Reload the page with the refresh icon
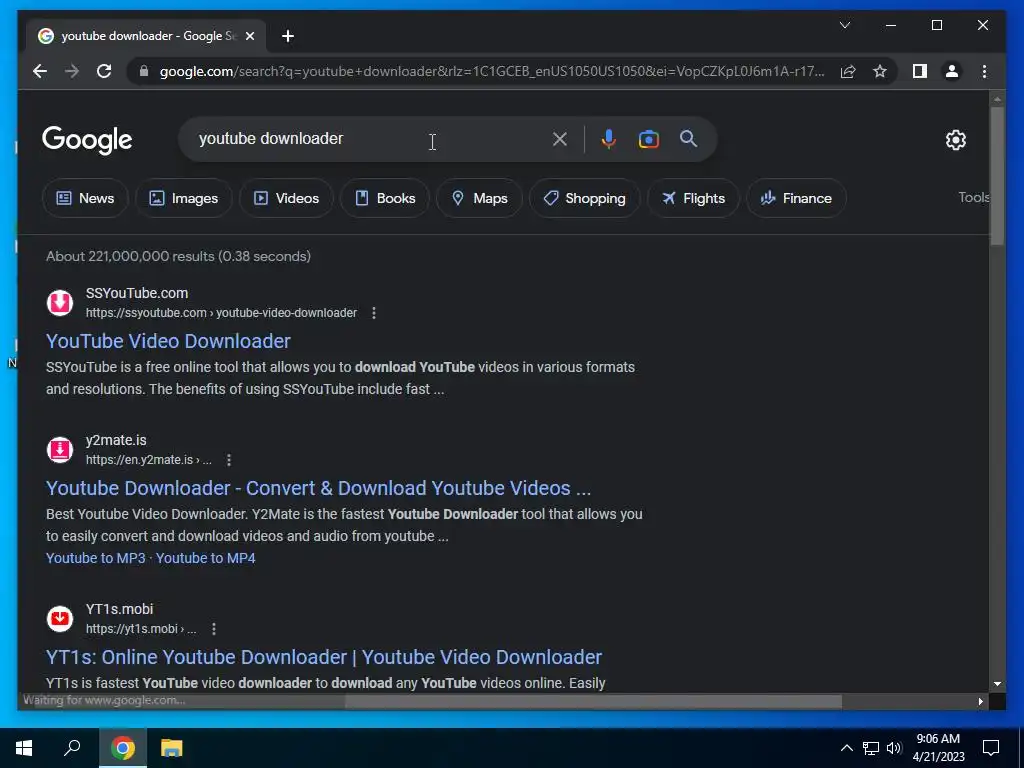This screenshot has width=1024, height=768. (x=104, y=71)
